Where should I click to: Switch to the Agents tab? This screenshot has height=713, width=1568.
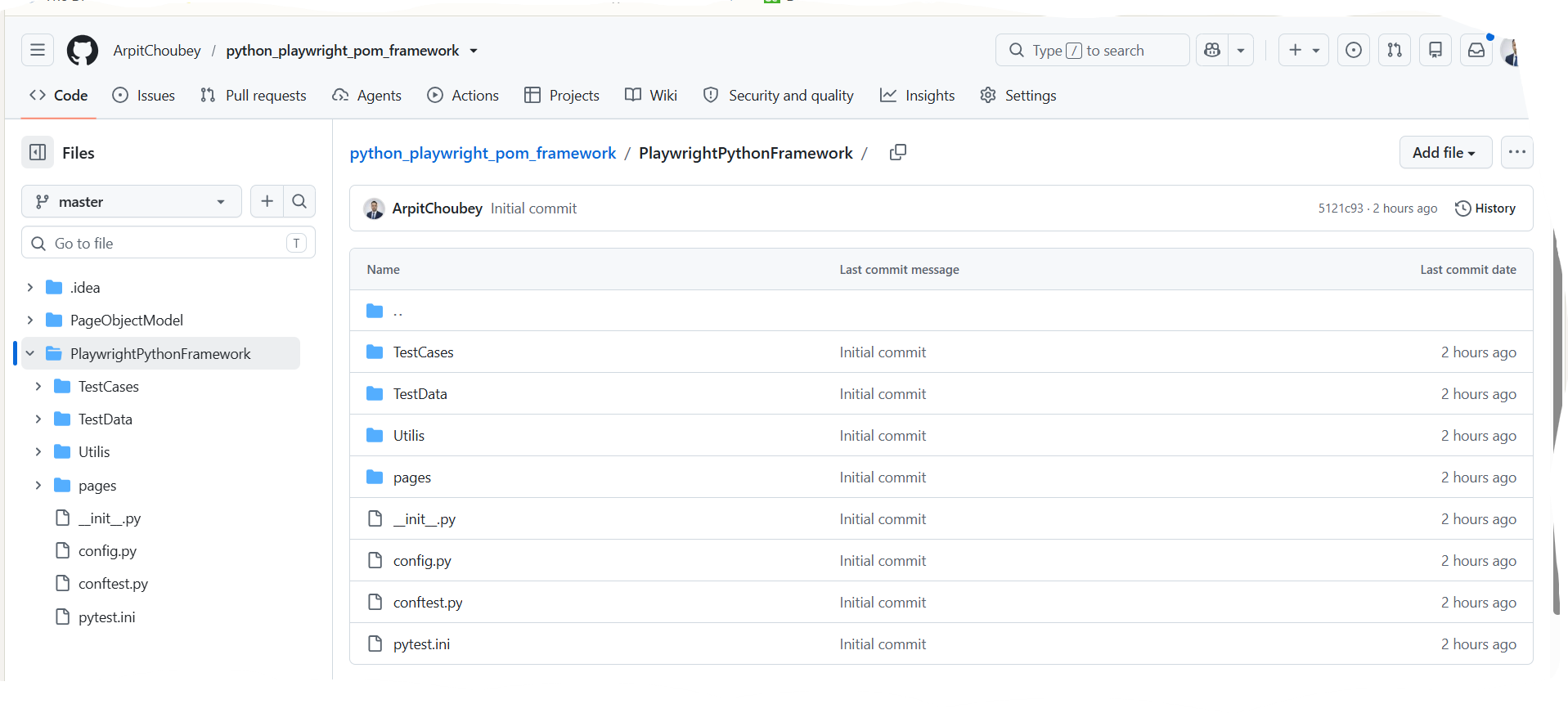367,96
